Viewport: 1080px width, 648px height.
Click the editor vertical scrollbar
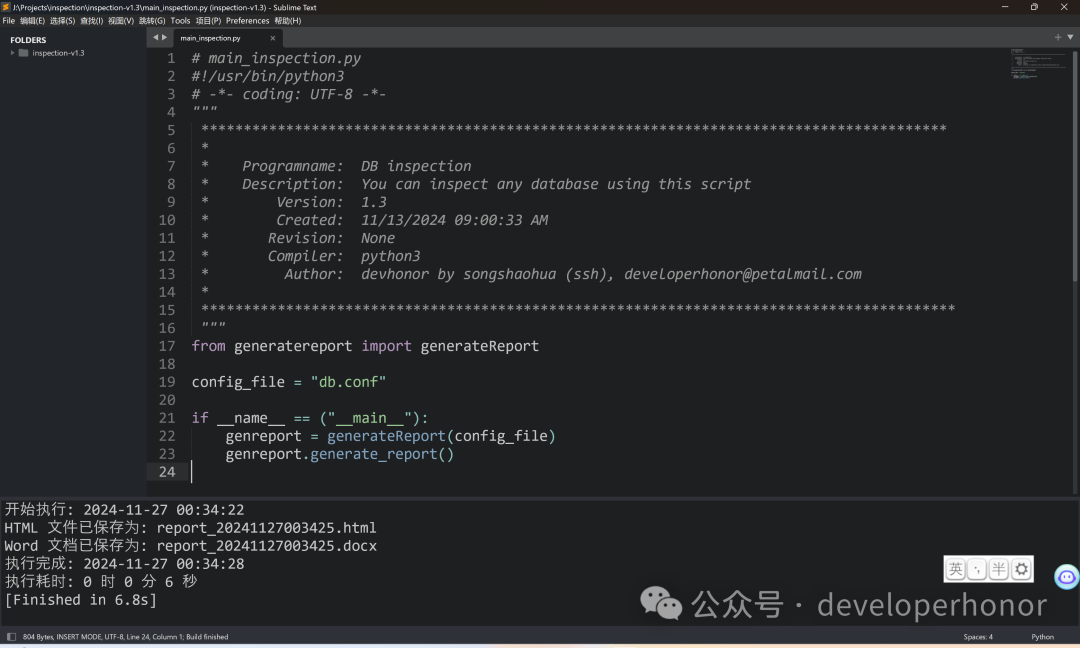coord(1075,165)
